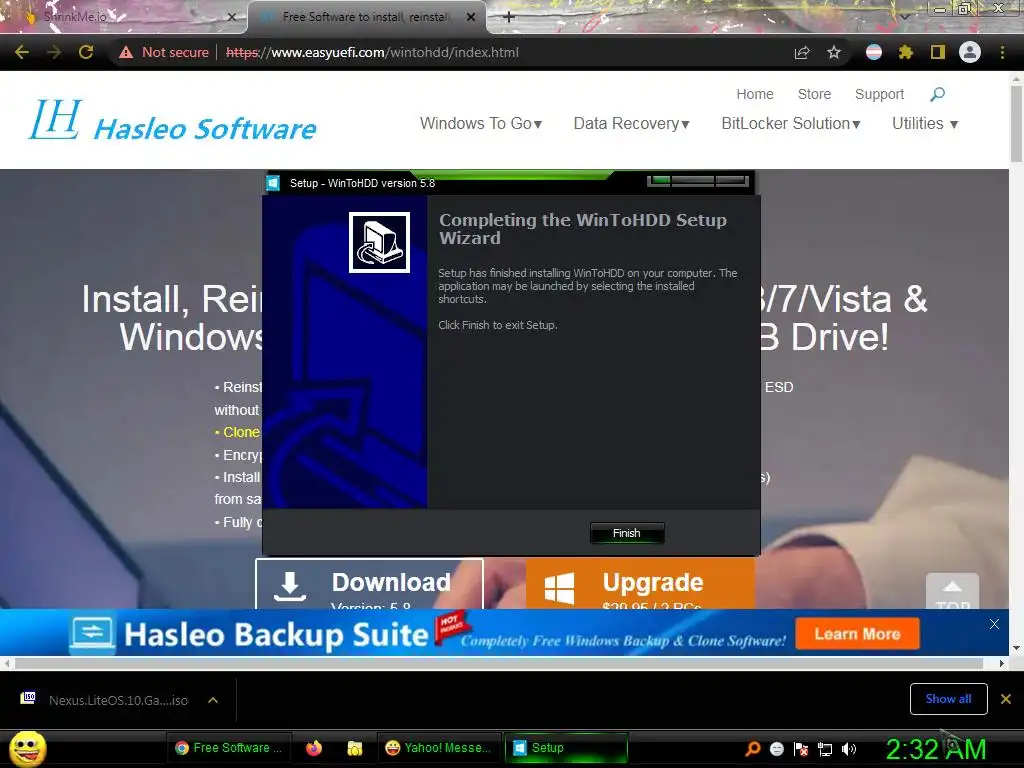
Task: Open the Chrome profile avatar
Action: click(x=970, y=52)
